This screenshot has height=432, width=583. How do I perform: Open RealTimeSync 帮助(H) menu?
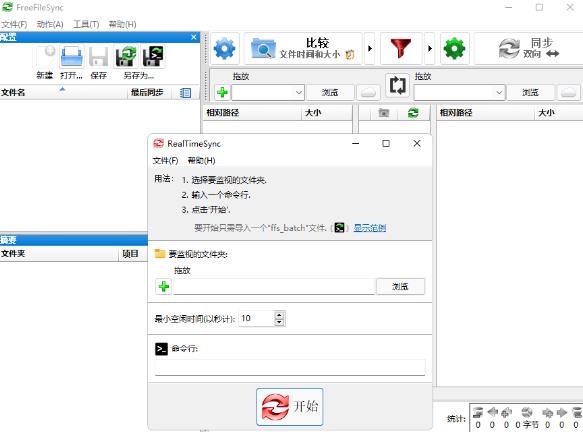pyautogui.click(x=202, y=161)
